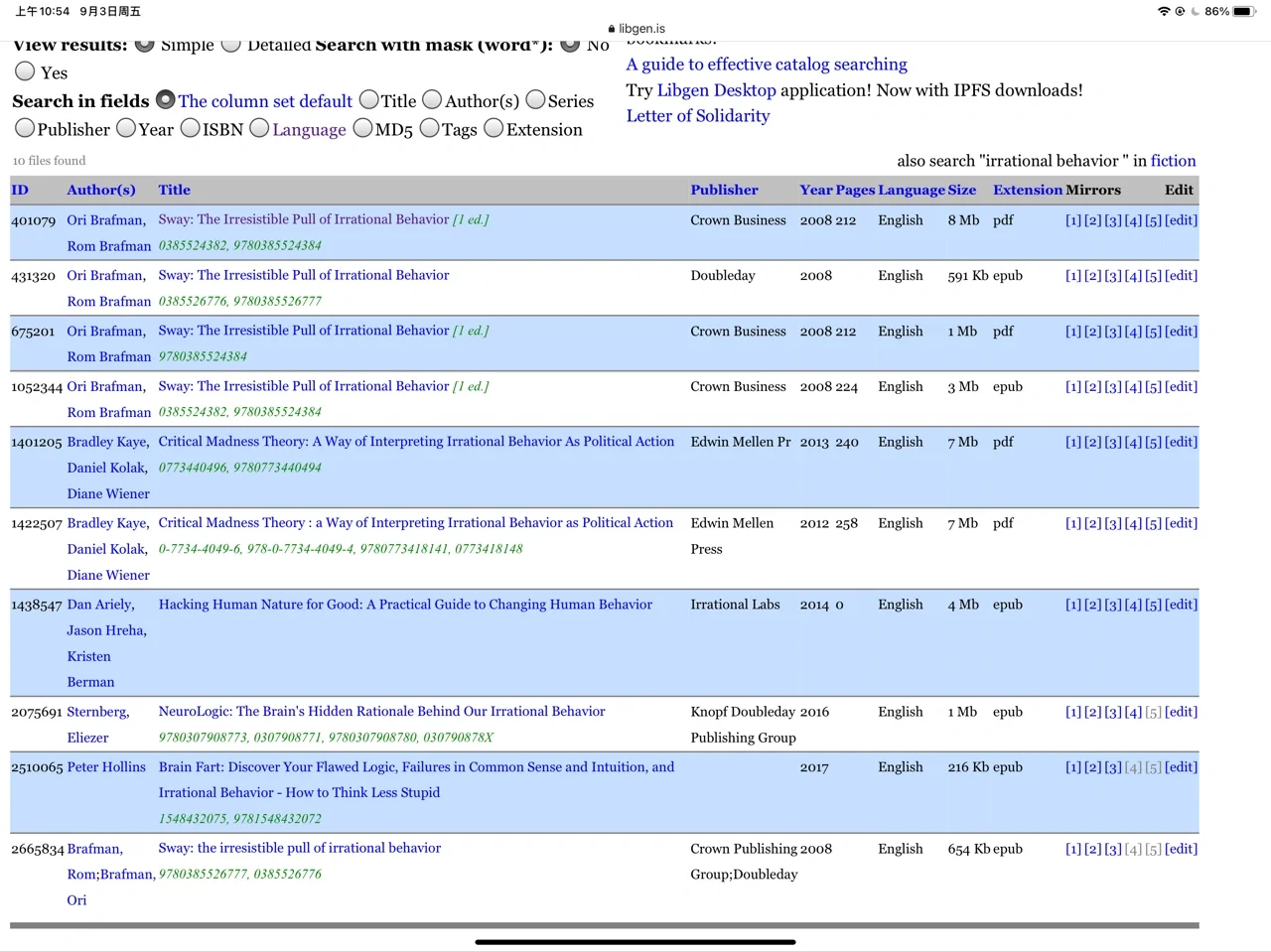The width and height of the screenshot is (1271, 952).
Task: Open the Letter of Solidarity link
Action: [x=698, y=116]
